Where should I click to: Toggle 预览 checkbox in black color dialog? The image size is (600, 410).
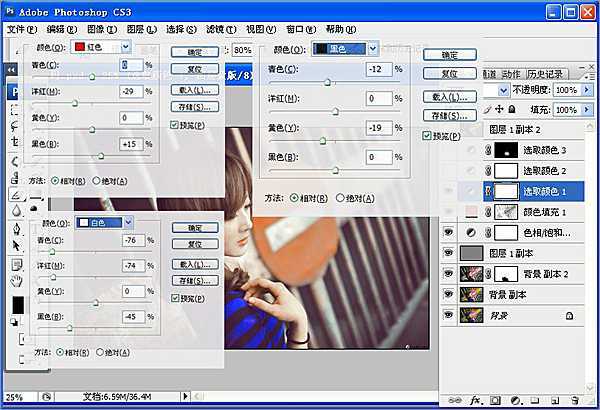tap(427, 136)
